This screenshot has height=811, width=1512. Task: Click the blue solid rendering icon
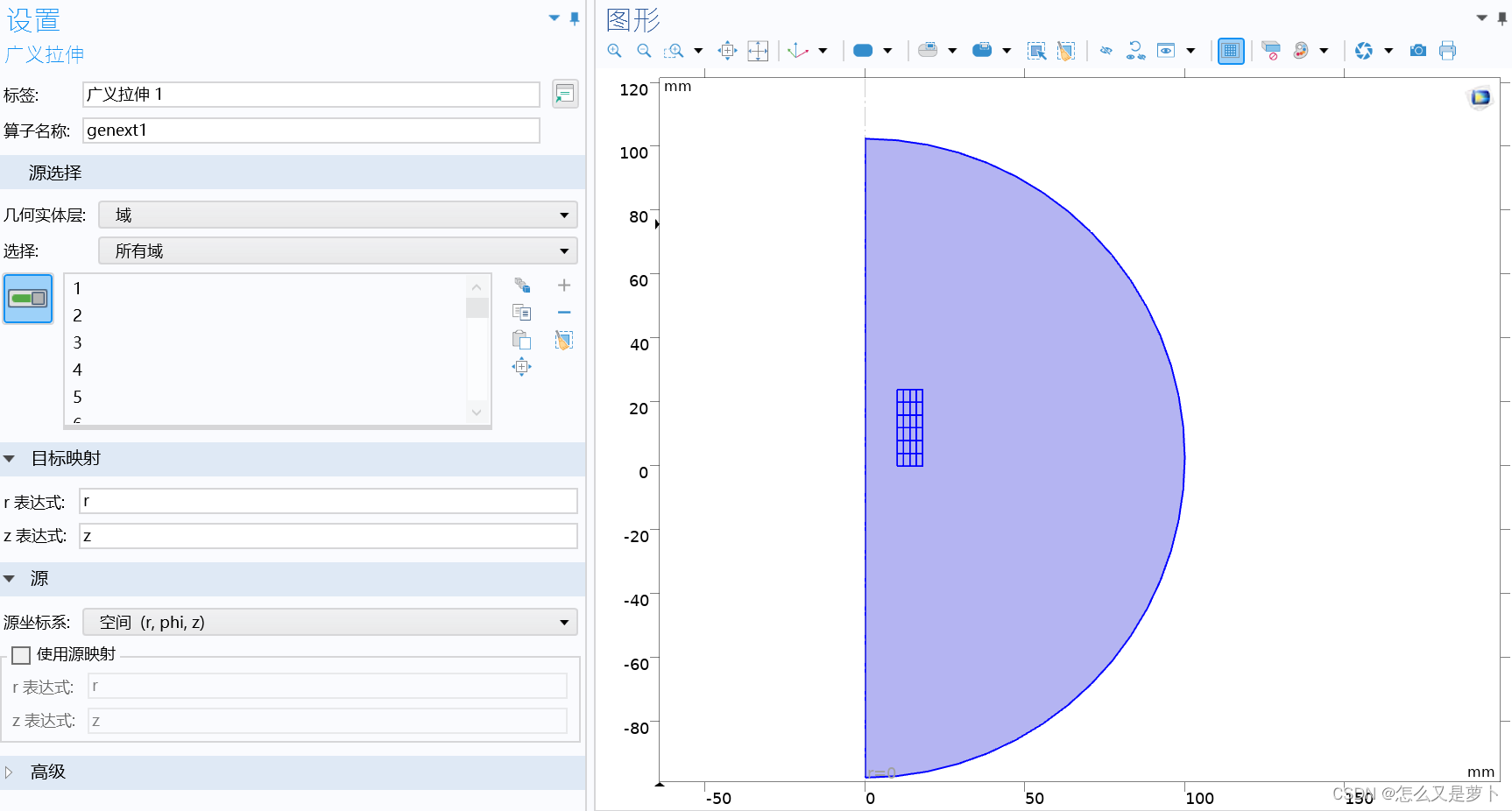982,50
